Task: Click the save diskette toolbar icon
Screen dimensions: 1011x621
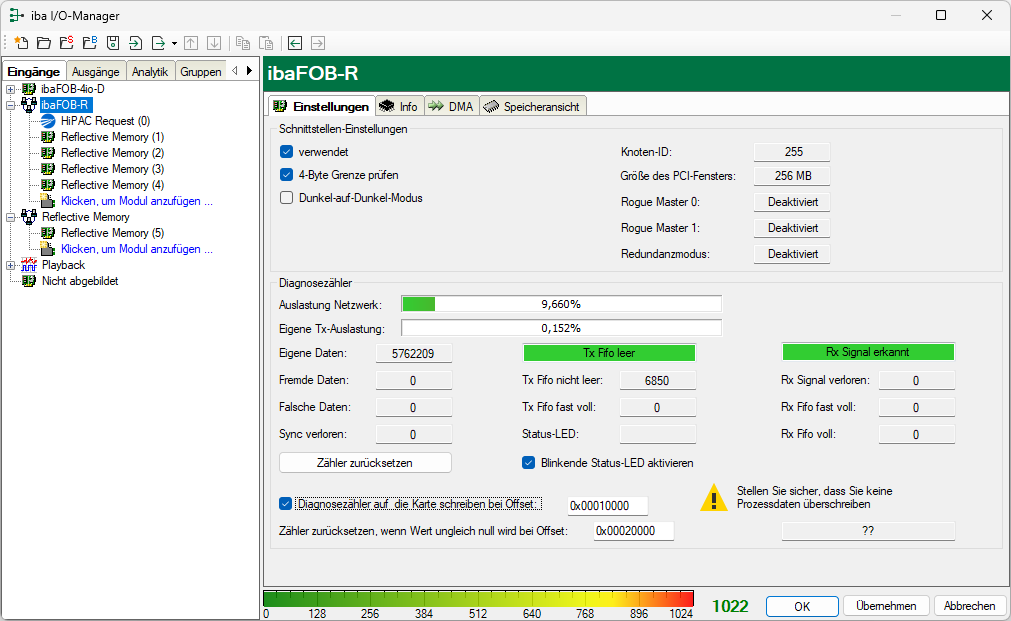Action: coord(113,43)
